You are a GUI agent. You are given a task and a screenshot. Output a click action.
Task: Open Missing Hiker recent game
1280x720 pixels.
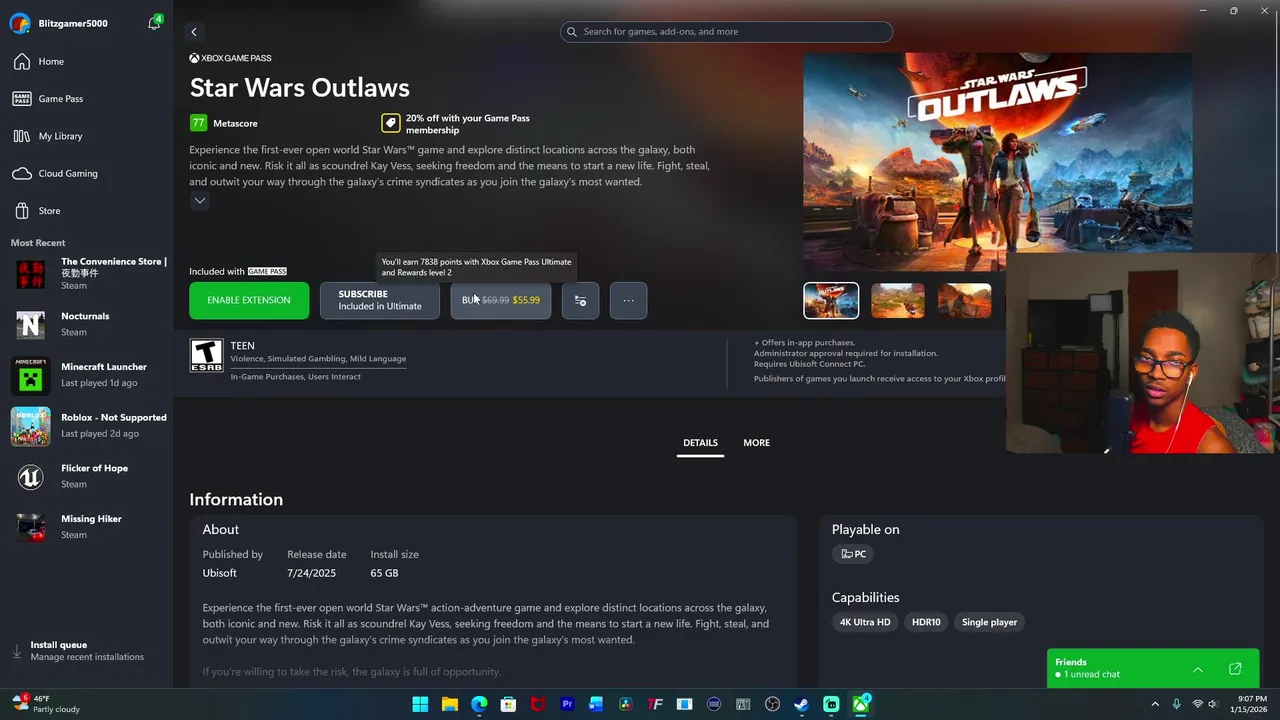point(88,527)
